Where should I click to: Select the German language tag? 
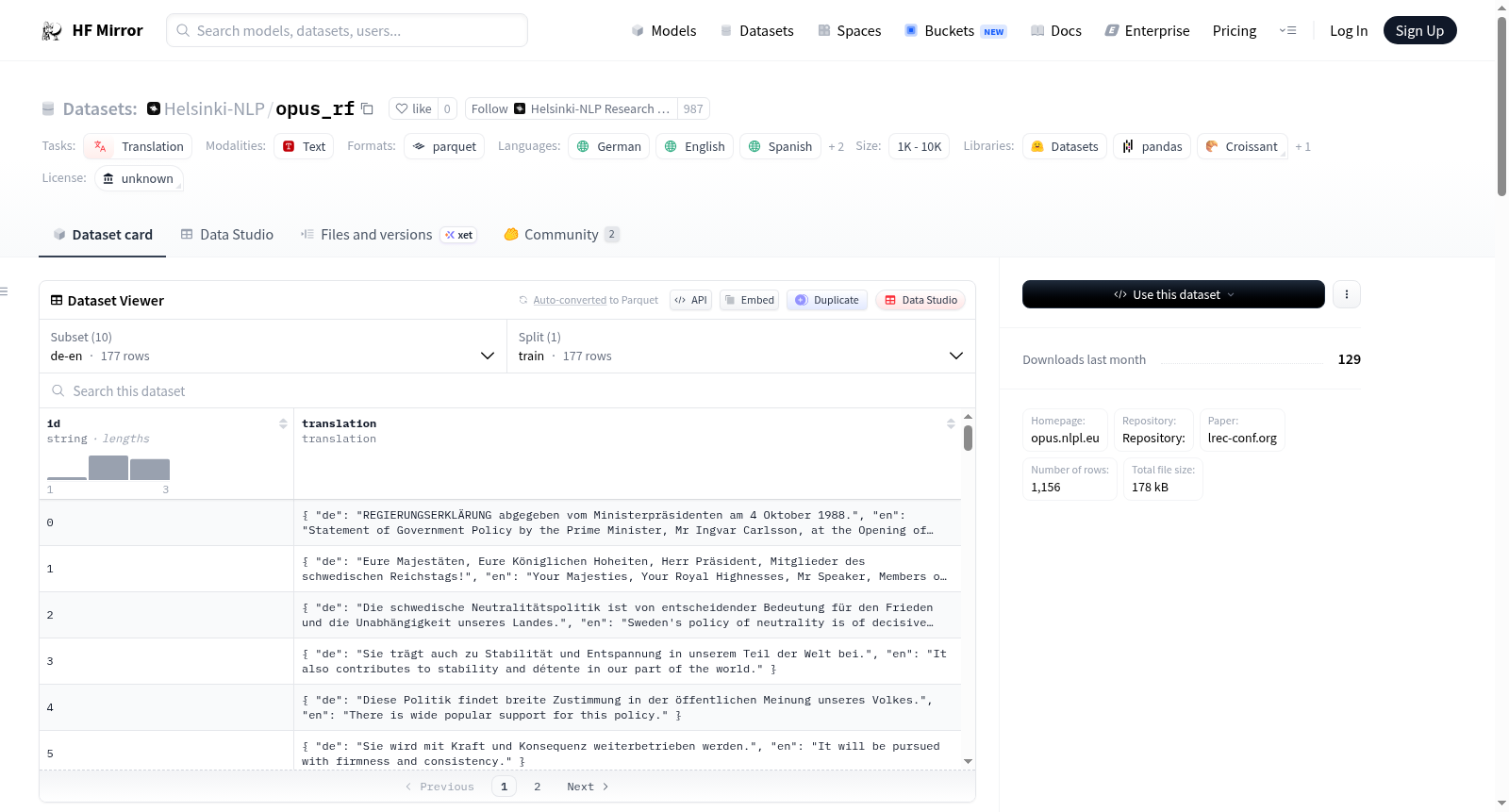tap(608, 146)
